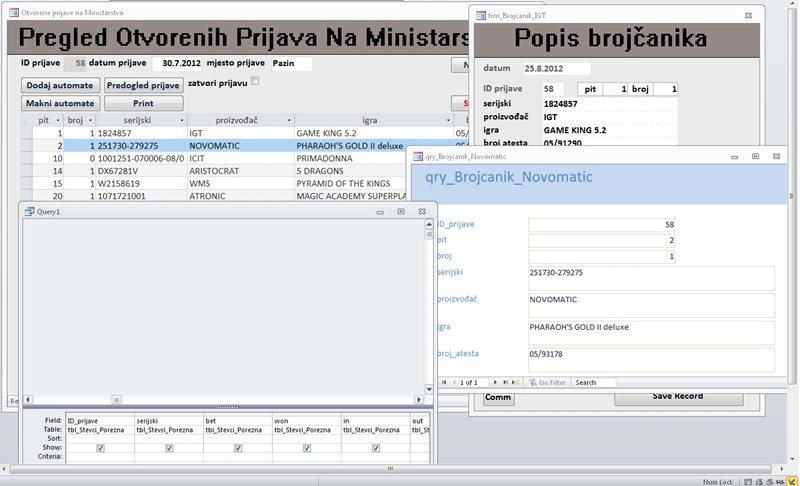Viewport: 800px width, 486px height.
Task: Click Field cell ID_prijave in query grid
Action: click(x=100, y=421)
